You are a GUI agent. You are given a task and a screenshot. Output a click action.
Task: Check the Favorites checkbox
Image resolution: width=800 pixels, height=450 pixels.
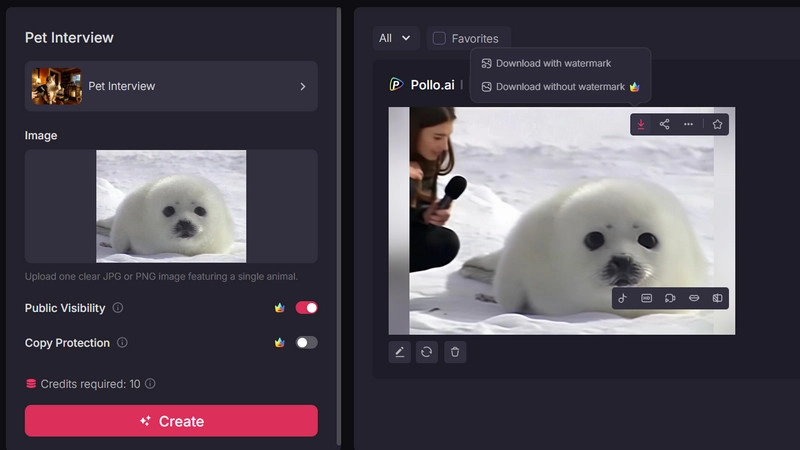click(x=439, y=38)
